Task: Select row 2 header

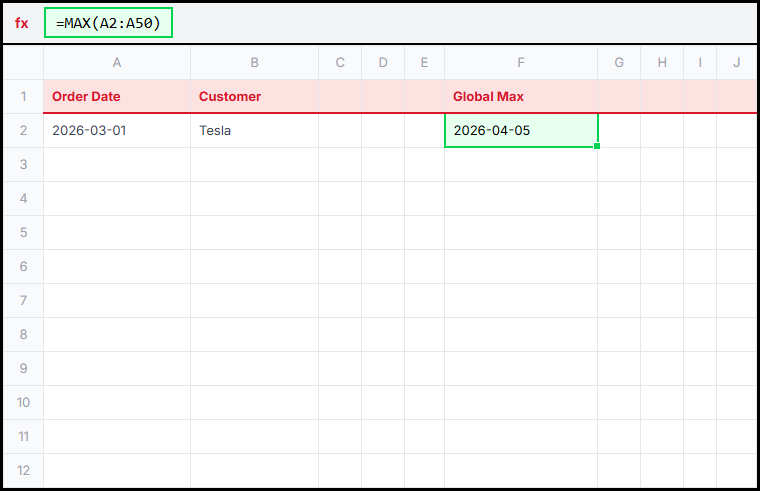Action: point(23,131)
